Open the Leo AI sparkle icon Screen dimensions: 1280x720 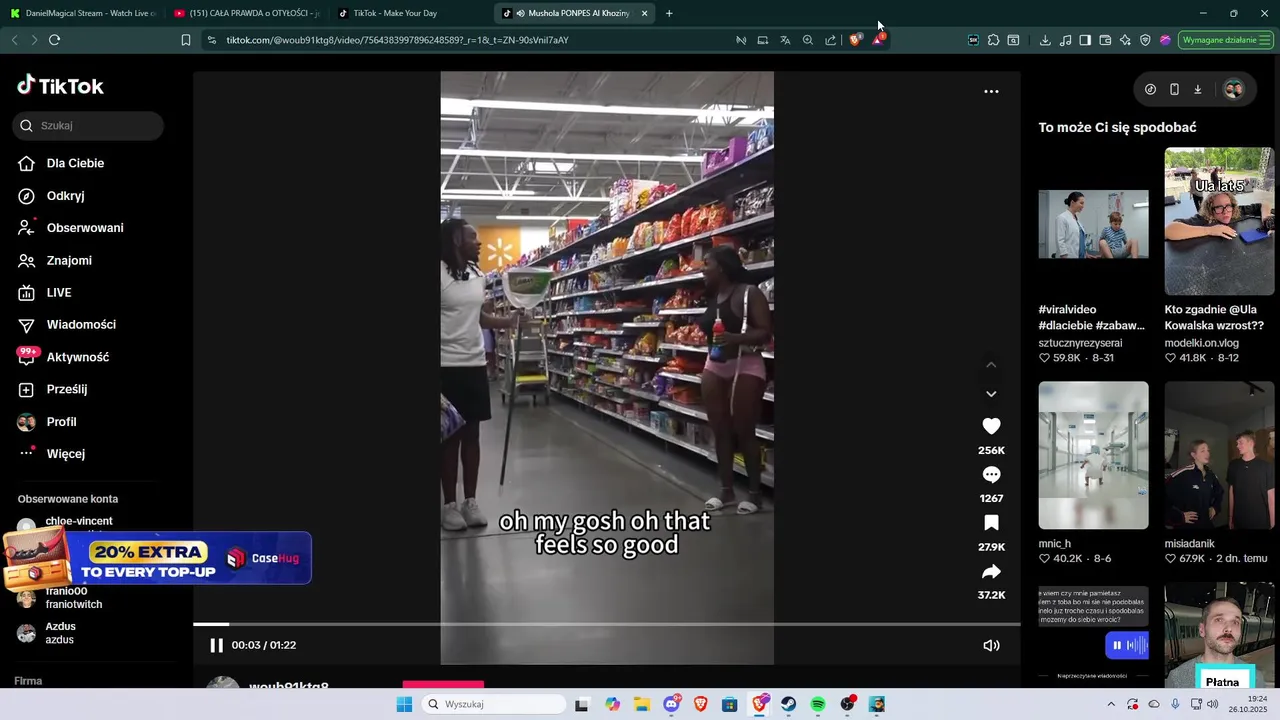pos(1125,40)
